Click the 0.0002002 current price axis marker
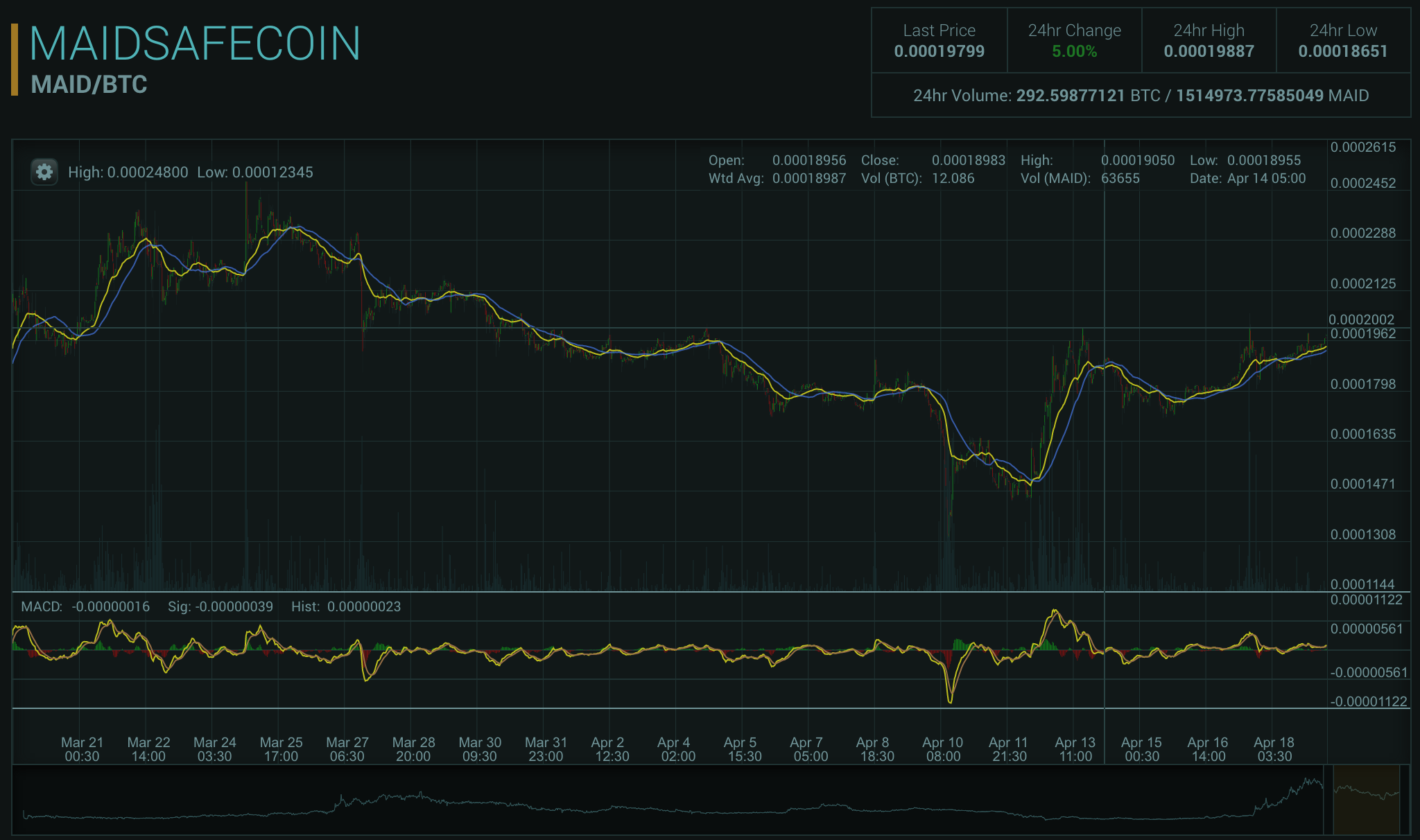This screenshot has width=1420, height=840. 1361,320
